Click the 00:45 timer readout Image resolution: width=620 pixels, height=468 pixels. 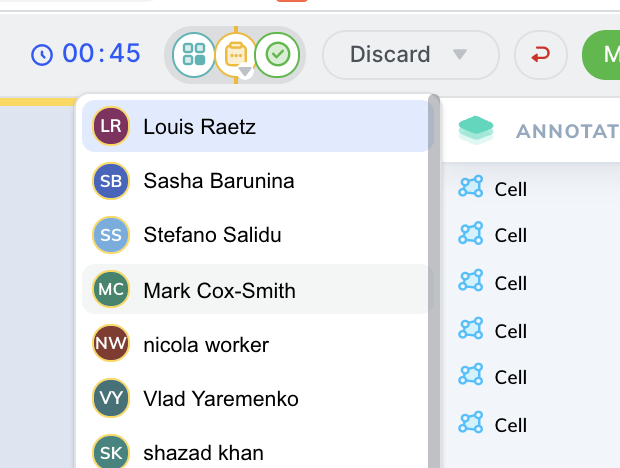pos(101,53)
